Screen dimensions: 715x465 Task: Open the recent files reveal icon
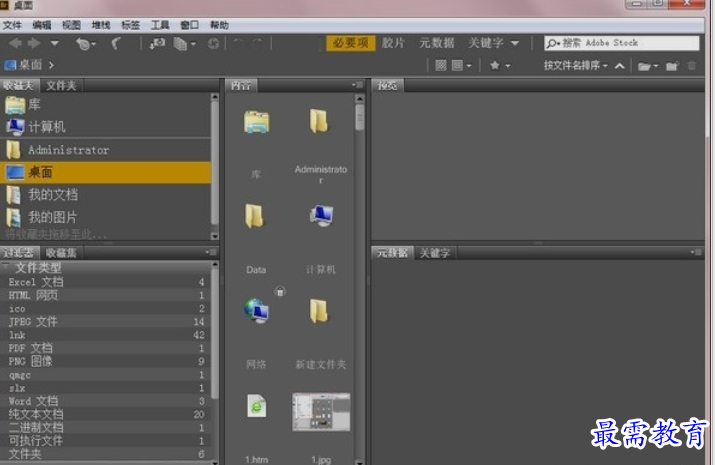[86, 44]
